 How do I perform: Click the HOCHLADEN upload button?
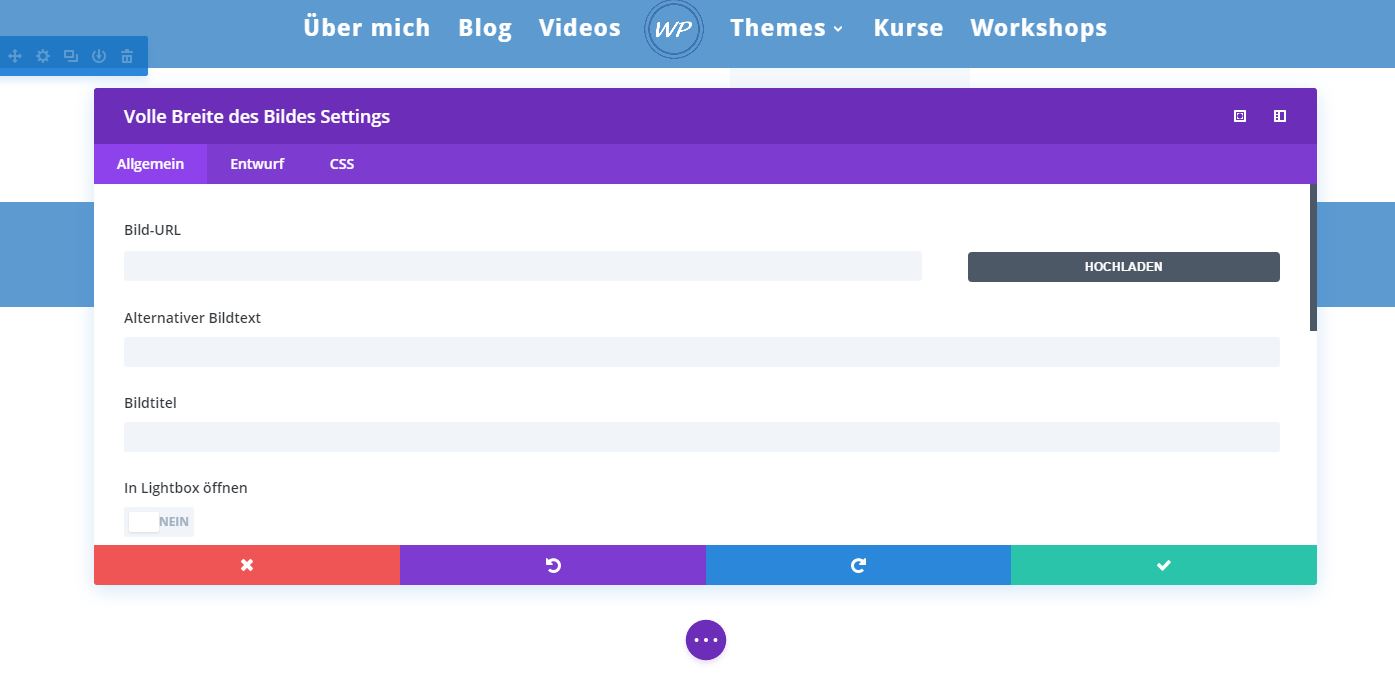pyautogui.click(x=1123, y=267)
